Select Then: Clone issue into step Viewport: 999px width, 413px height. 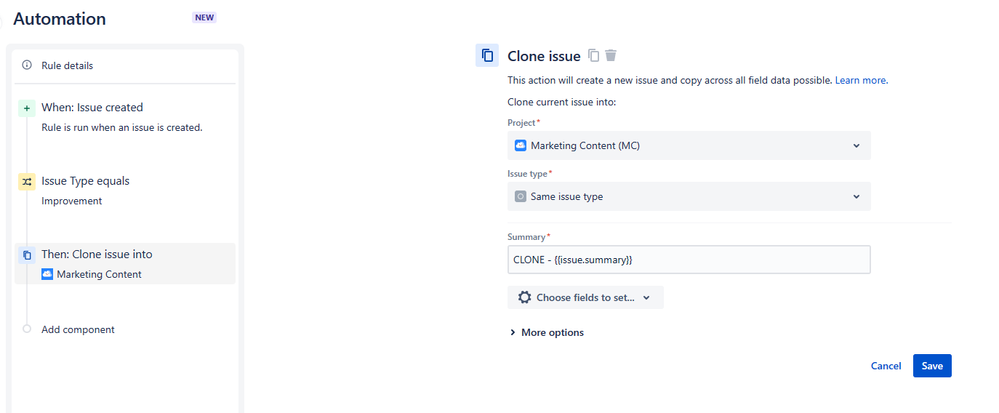pyautogui.click(x=97, y=254)
